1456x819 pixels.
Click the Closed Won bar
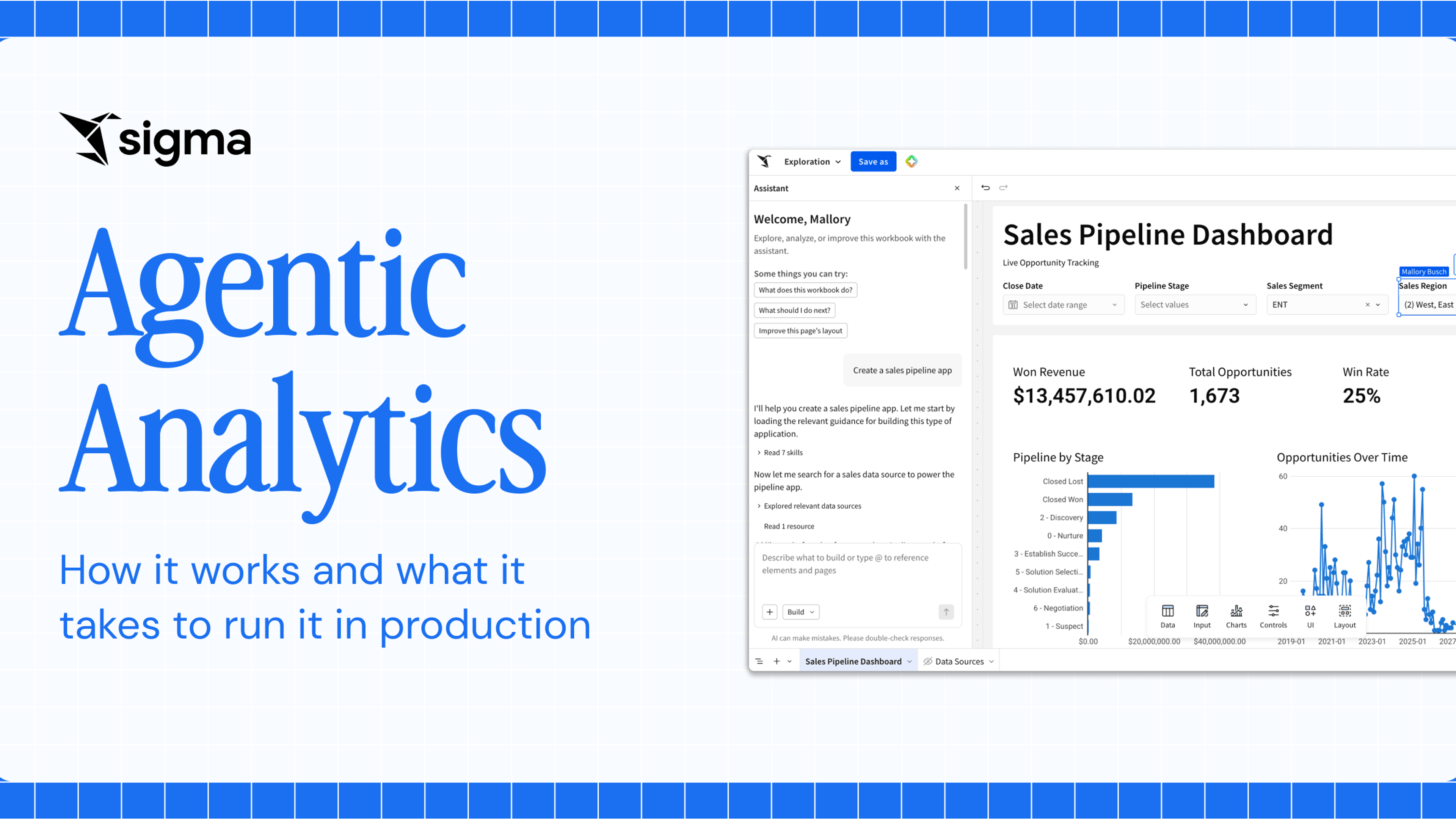pos(1110,499)
